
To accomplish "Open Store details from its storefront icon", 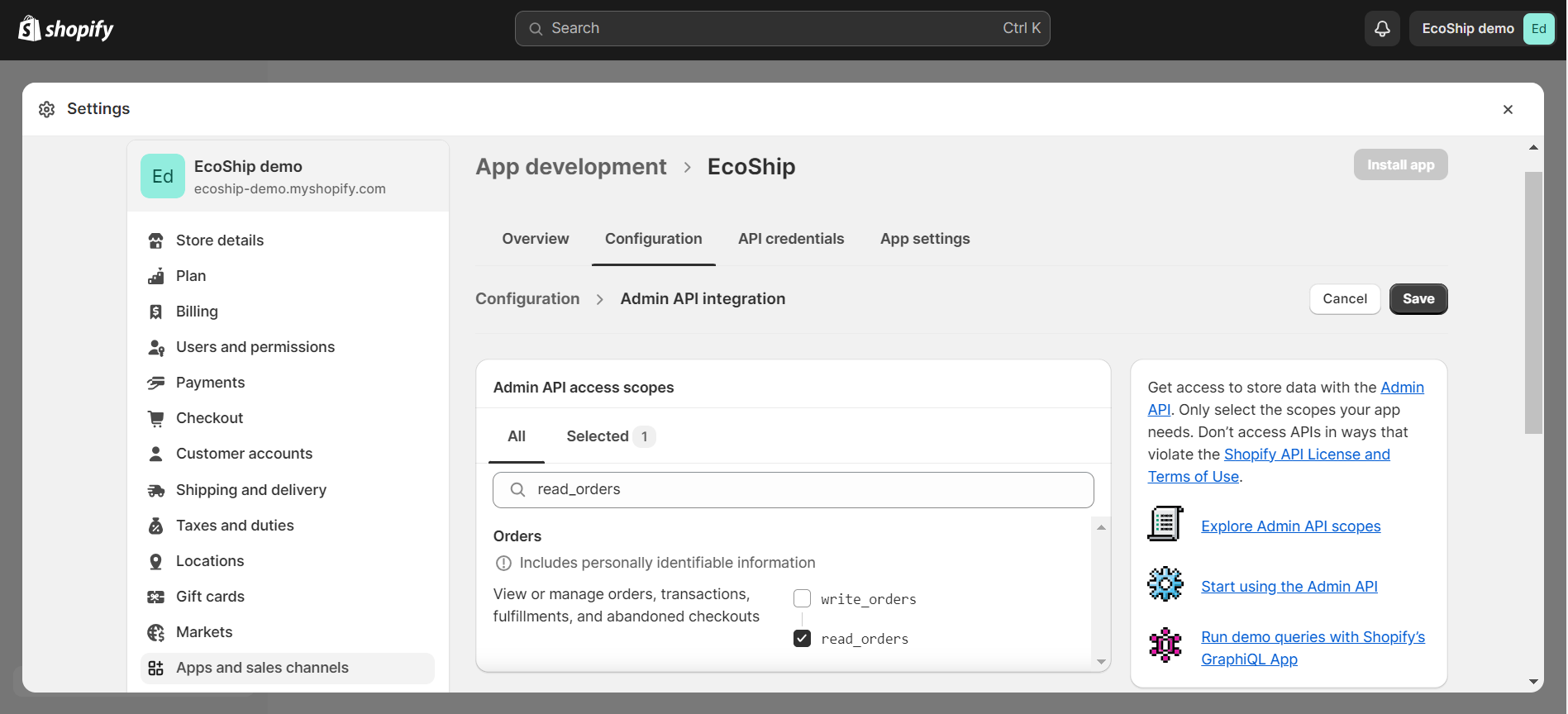I will tap(155, 240).
